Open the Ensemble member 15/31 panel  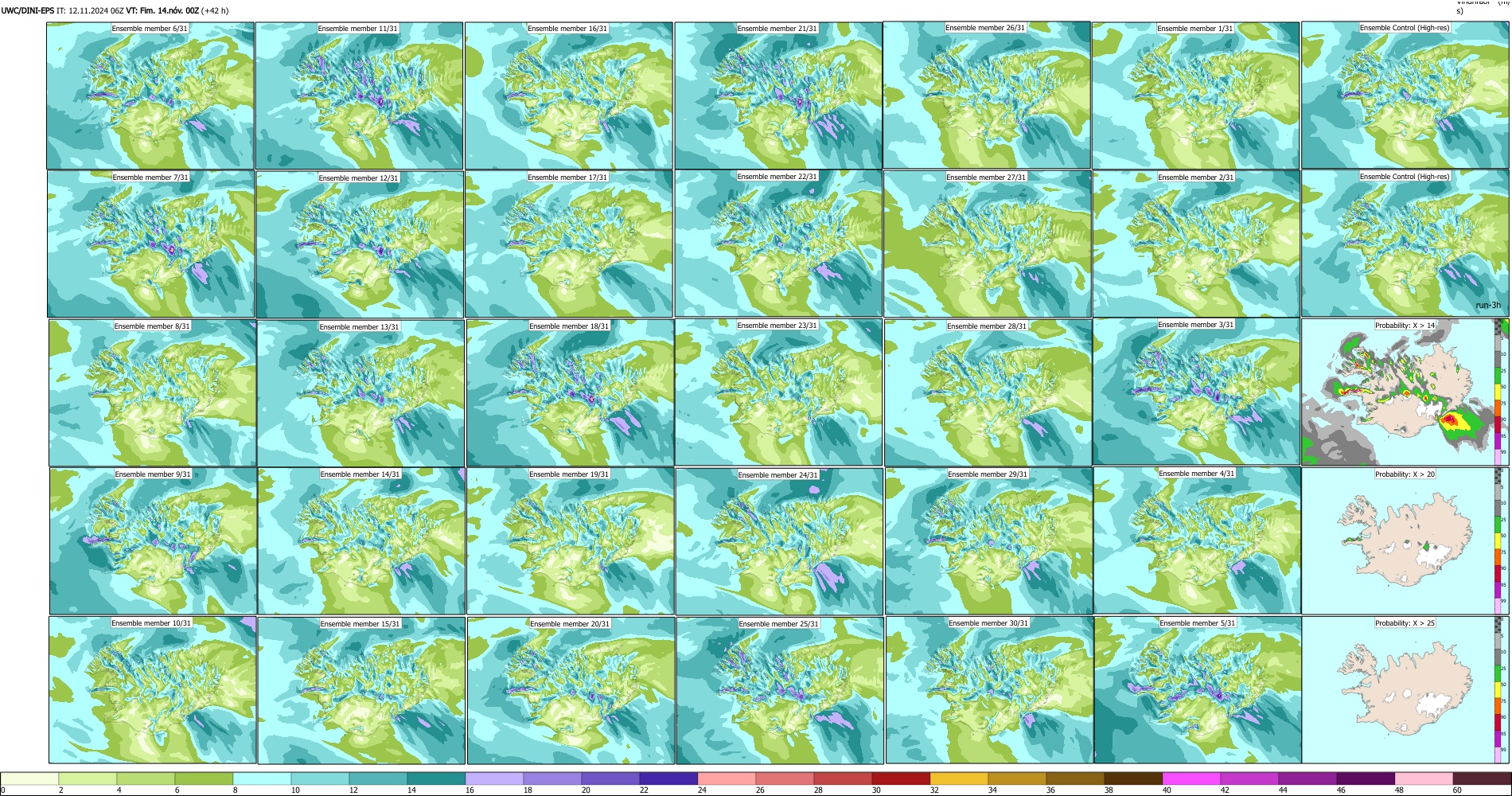point(361,690)
